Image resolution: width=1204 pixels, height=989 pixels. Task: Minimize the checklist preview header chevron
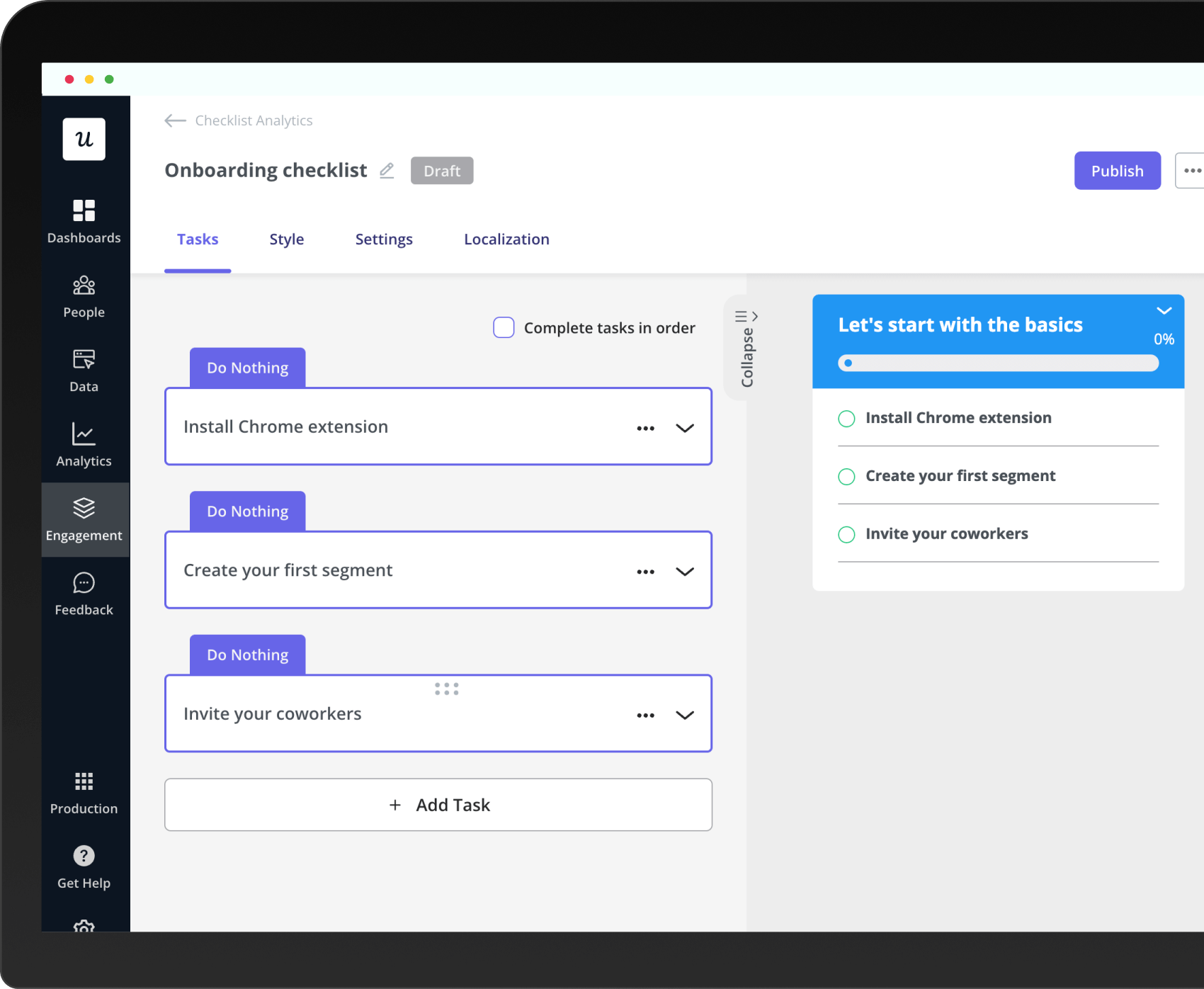click(x=1164, y=311)
